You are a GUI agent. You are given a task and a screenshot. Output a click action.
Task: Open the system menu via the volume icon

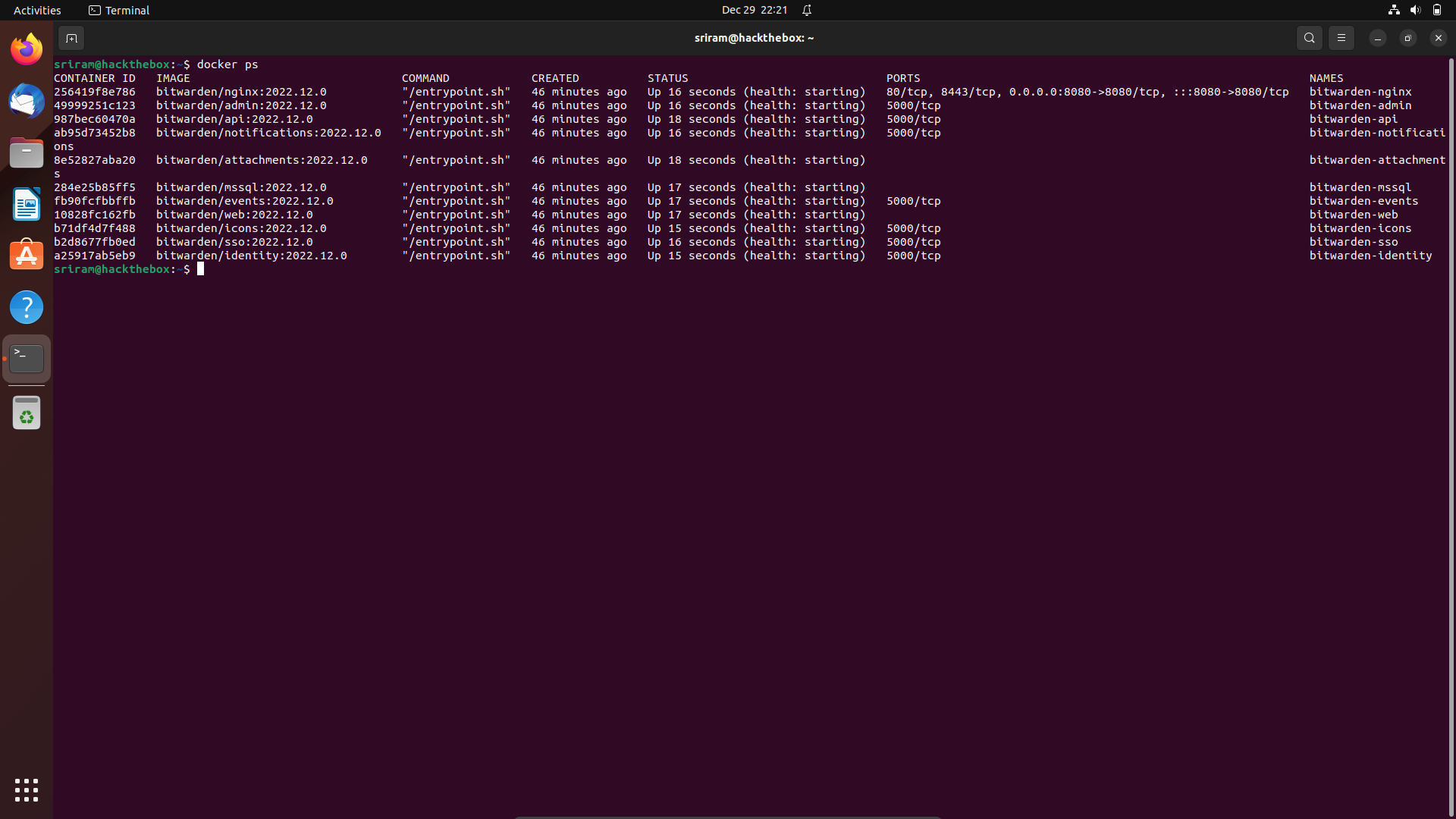pyautogui.click(x=1415, y=10)
